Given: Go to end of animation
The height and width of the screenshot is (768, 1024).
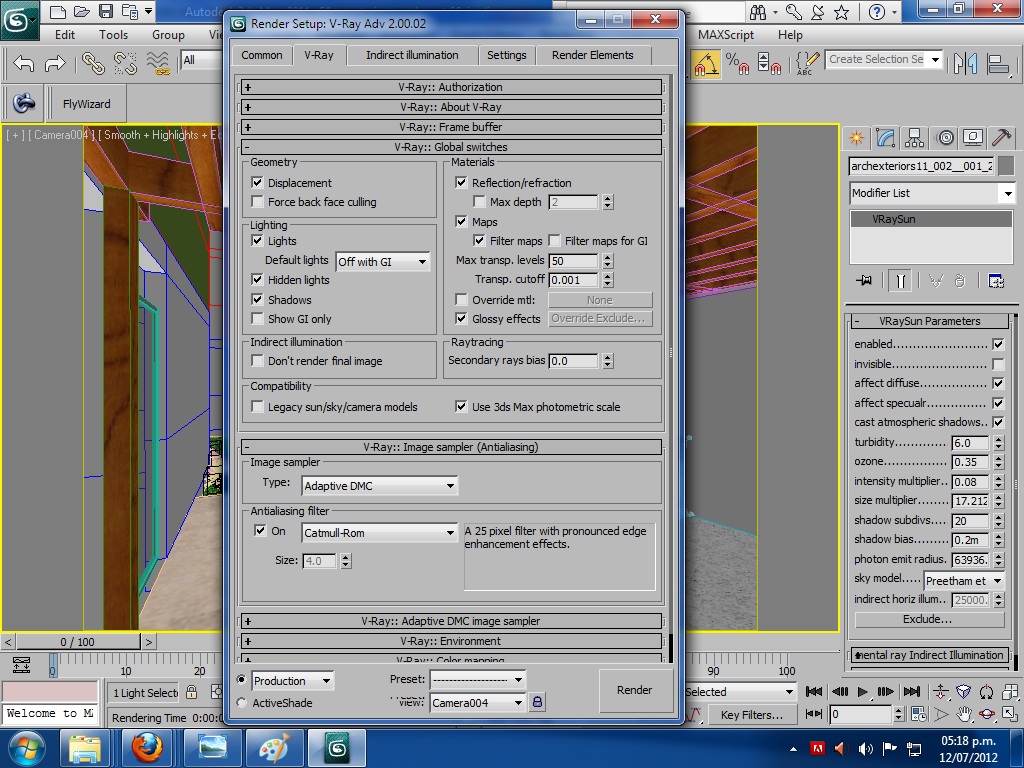Looking at the screenshot, I should coord(911,692).
